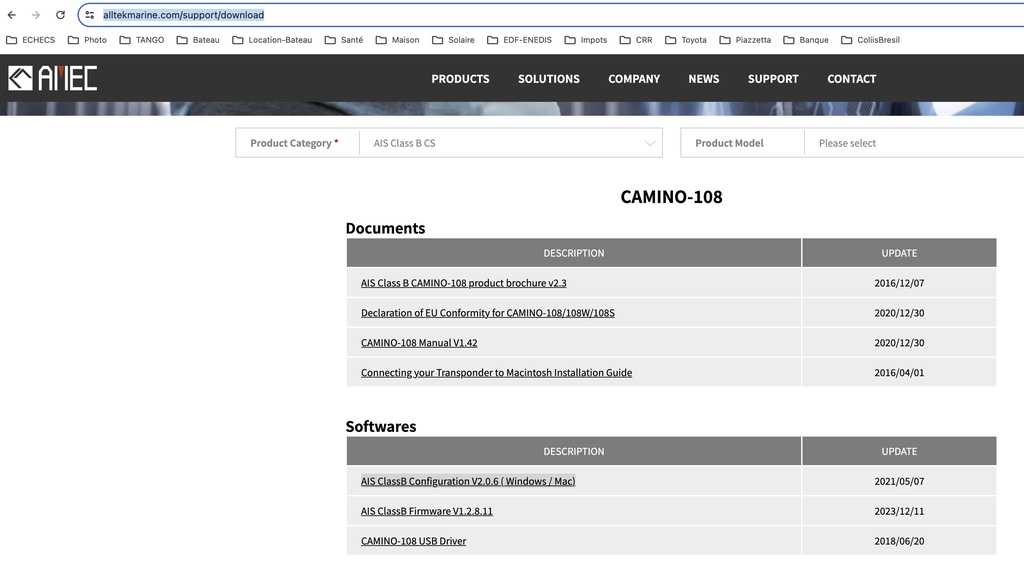Open the Photo bookmark folder
Viewport: 1024px width, 569px height.
click(x=88, y=40)
